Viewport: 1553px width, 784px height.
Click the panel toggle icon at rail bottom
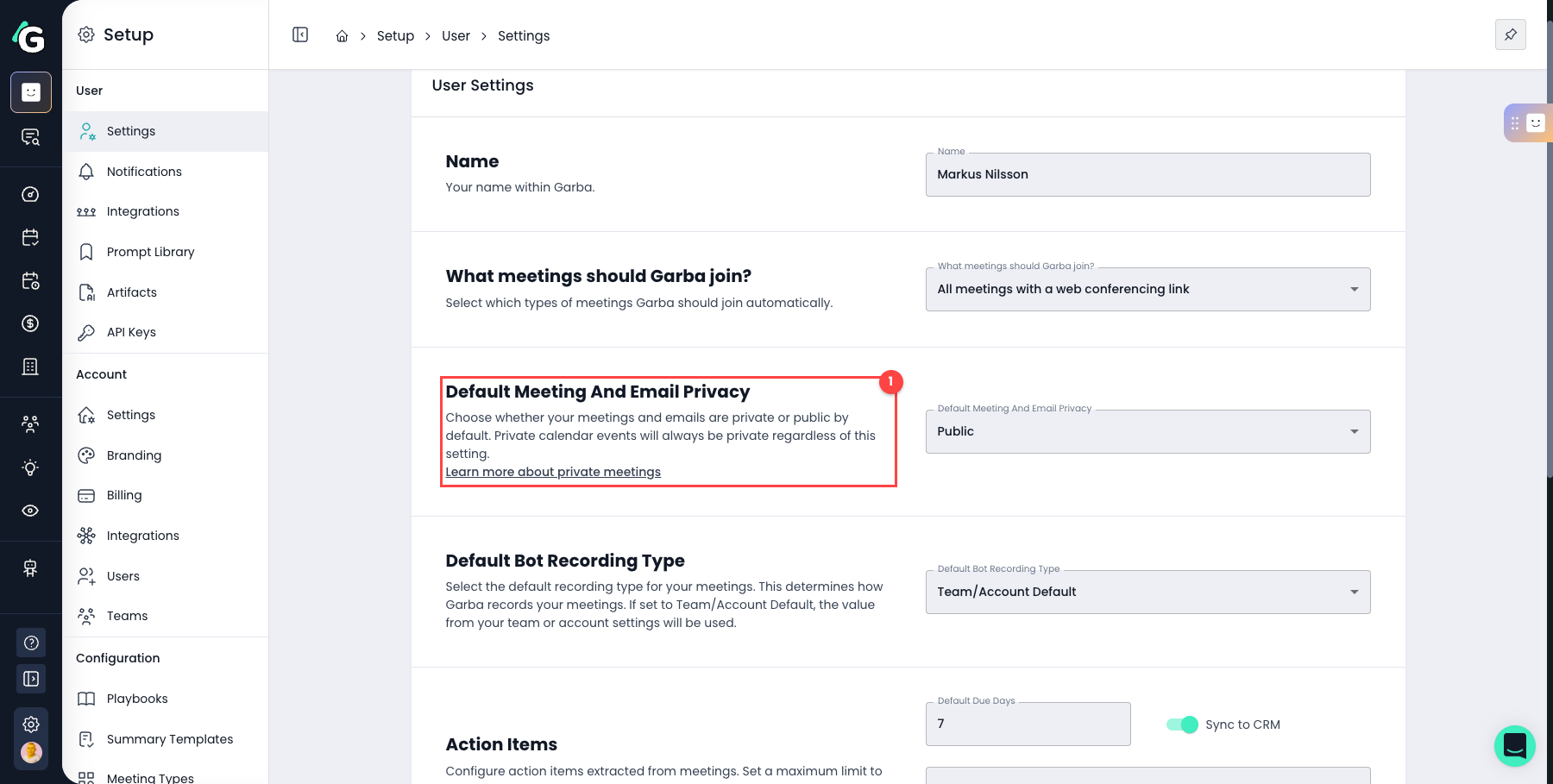31,679
